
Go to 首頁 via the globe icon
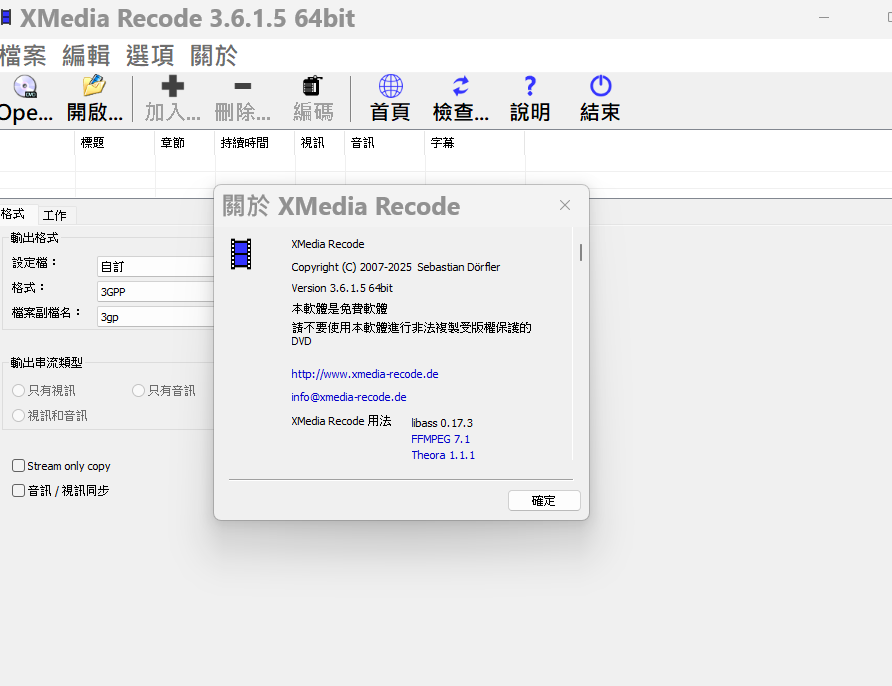[x=391, y=86]
